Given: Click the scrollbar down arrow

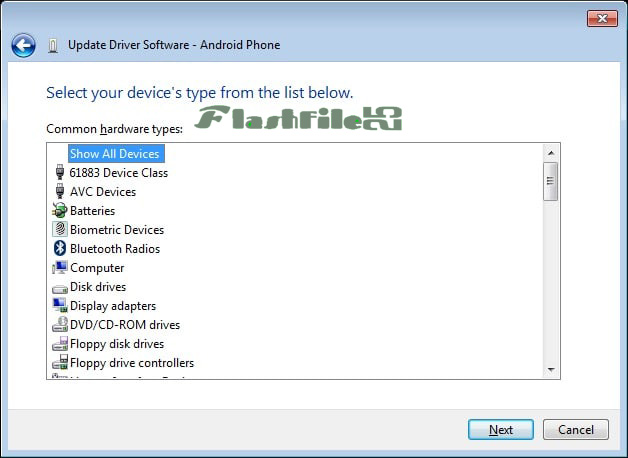Looking at the screenshot, I should click(x=551, y=370).
